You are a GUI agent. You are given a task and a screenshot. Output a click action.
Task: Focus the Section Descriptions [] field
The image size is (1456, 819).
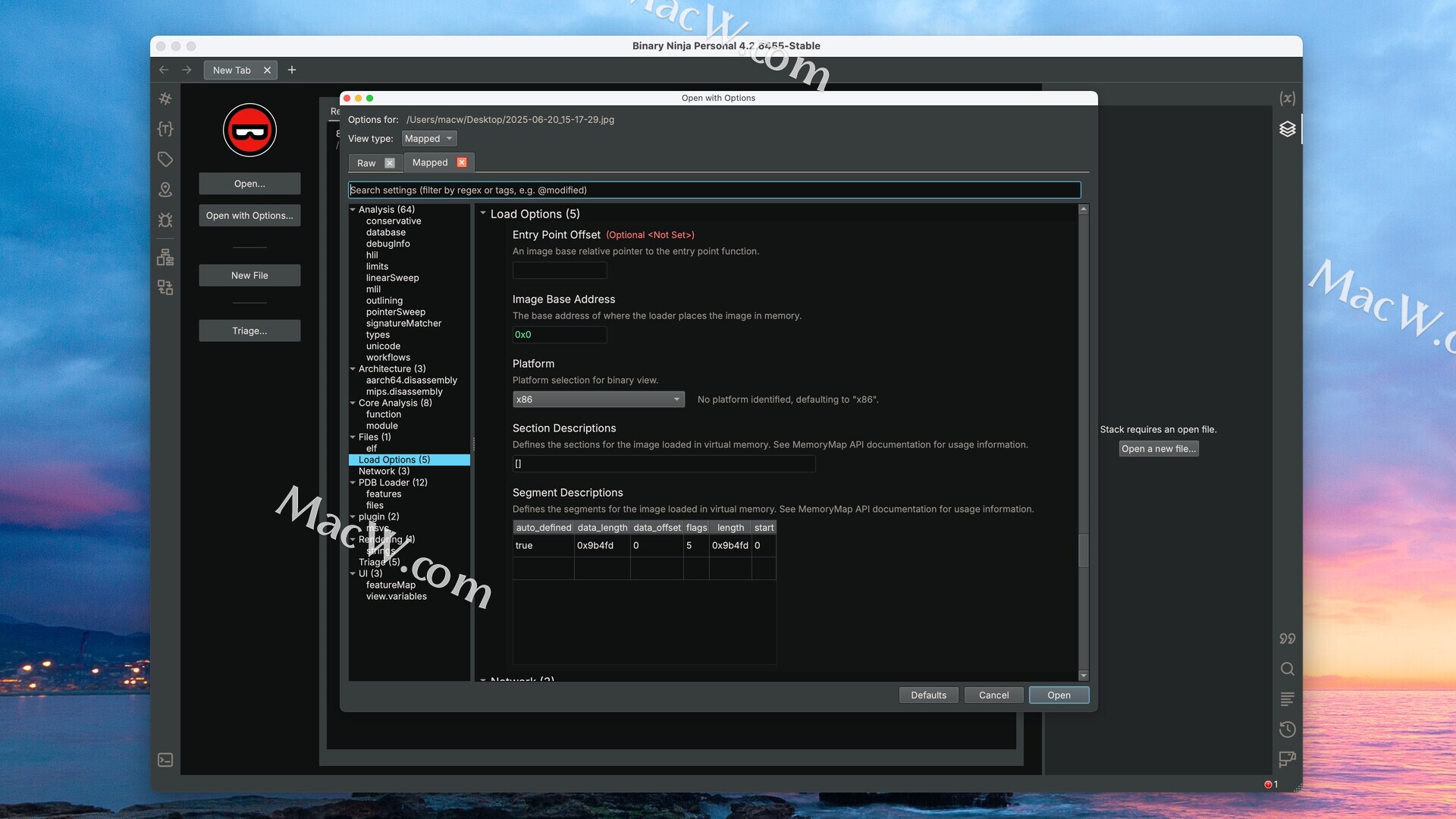[x=664, y=463]
